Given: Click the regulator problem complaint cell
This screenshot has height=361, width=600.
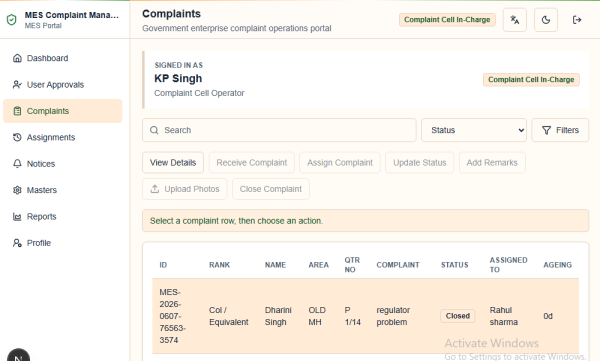Looking at the screenshot, I should tap(393, 316).
